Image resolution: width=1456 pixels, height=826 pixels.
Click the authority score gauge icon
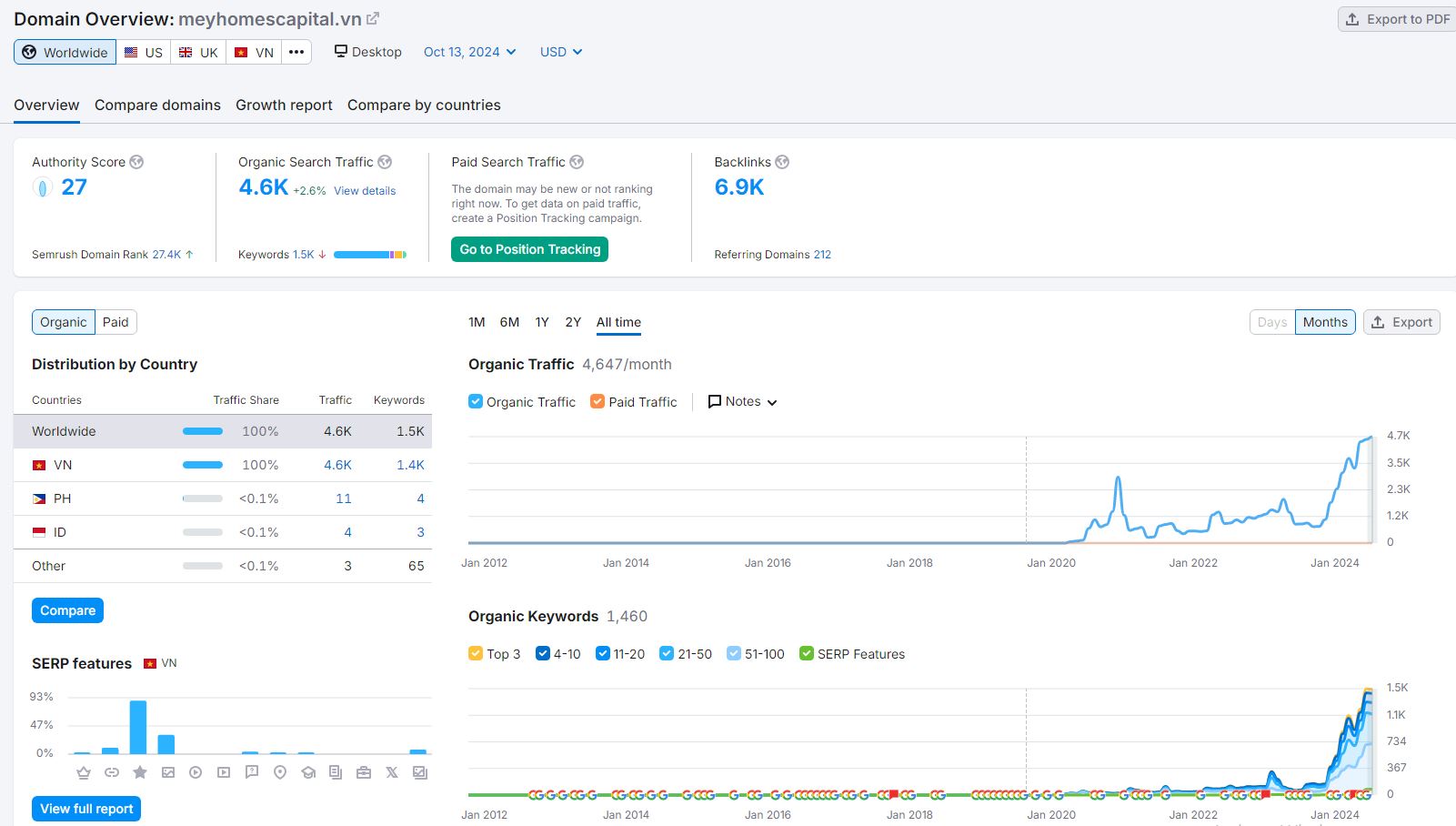point(42,188)
